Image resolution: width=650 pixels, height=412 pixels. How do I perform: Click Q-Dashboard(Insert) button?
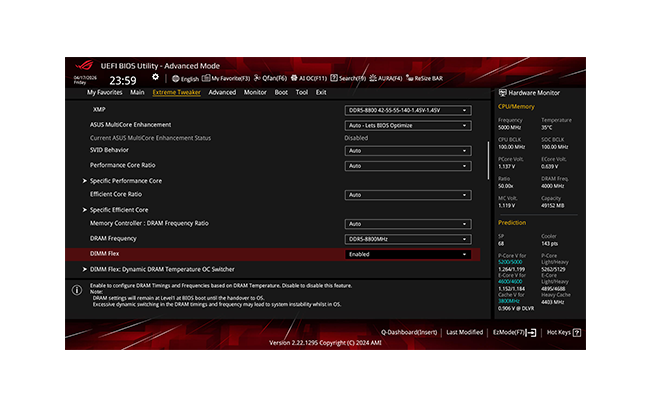[409, 332]
